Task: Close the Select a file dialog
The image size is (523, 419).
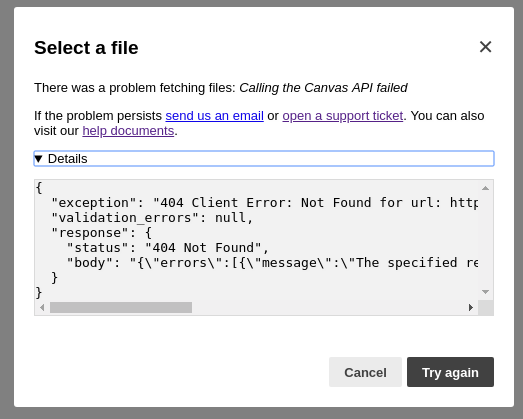Action: [x=485, y=47]
